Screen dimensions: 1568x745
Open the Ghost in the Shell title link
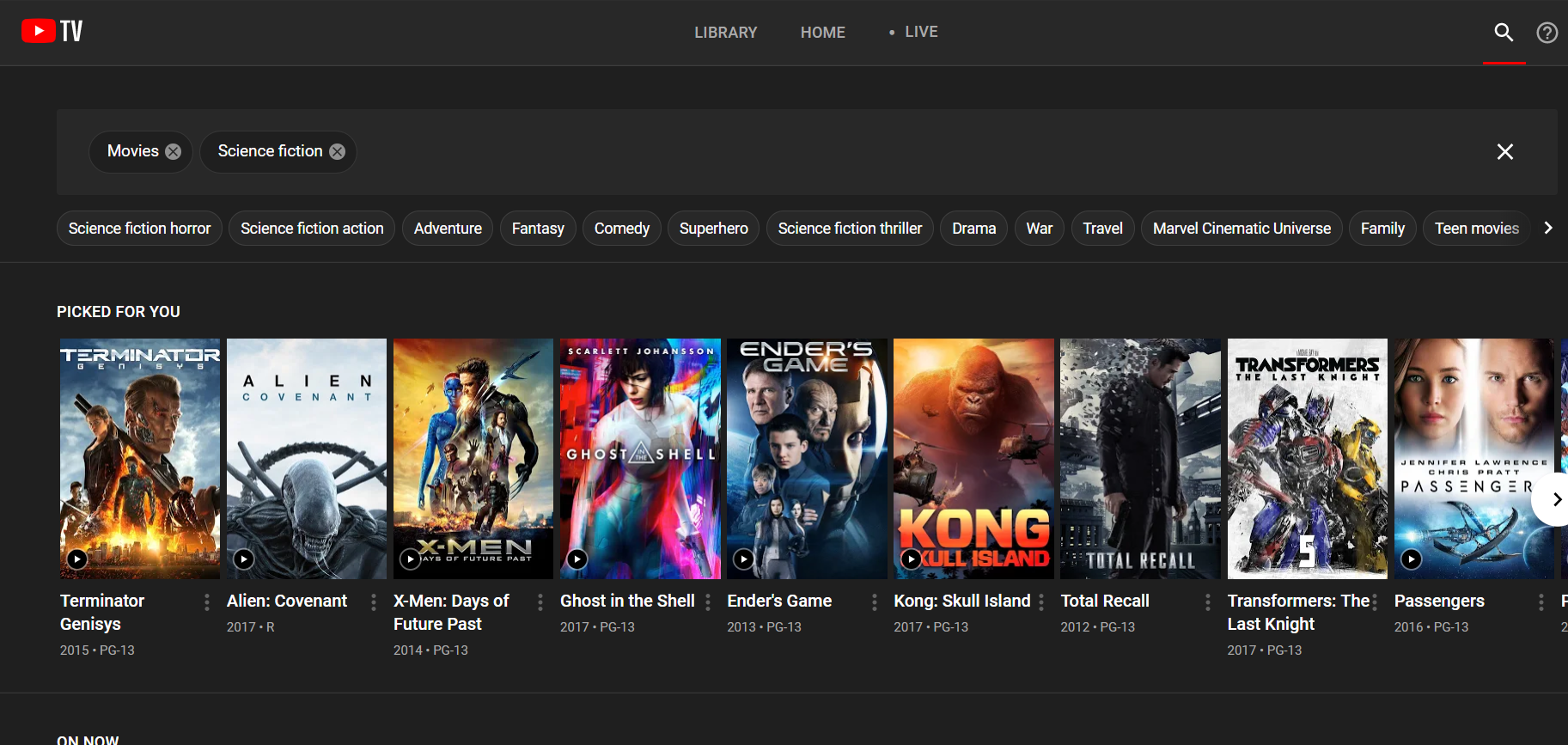[x=627, y=601]
